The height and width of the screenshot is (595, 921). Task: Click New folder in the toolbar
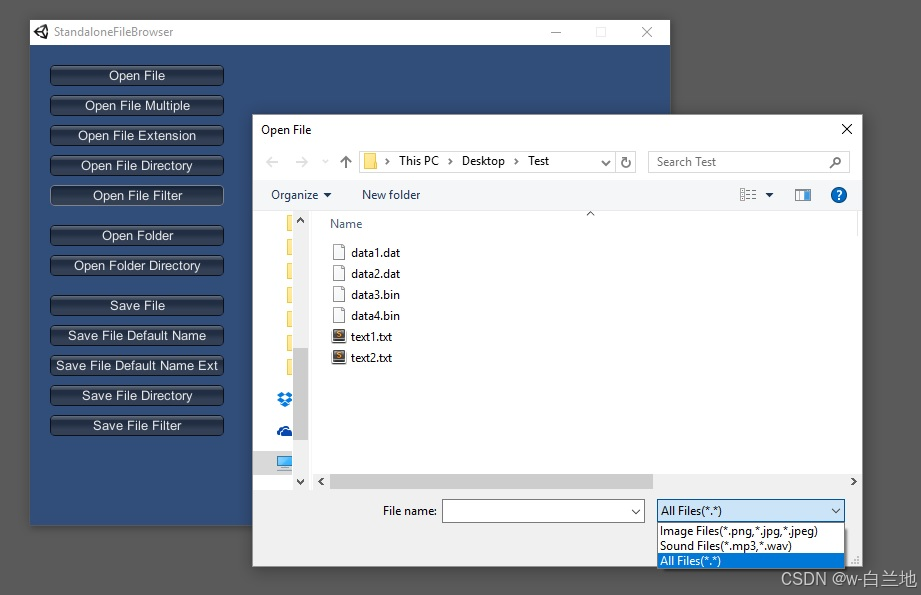point(390,195)
